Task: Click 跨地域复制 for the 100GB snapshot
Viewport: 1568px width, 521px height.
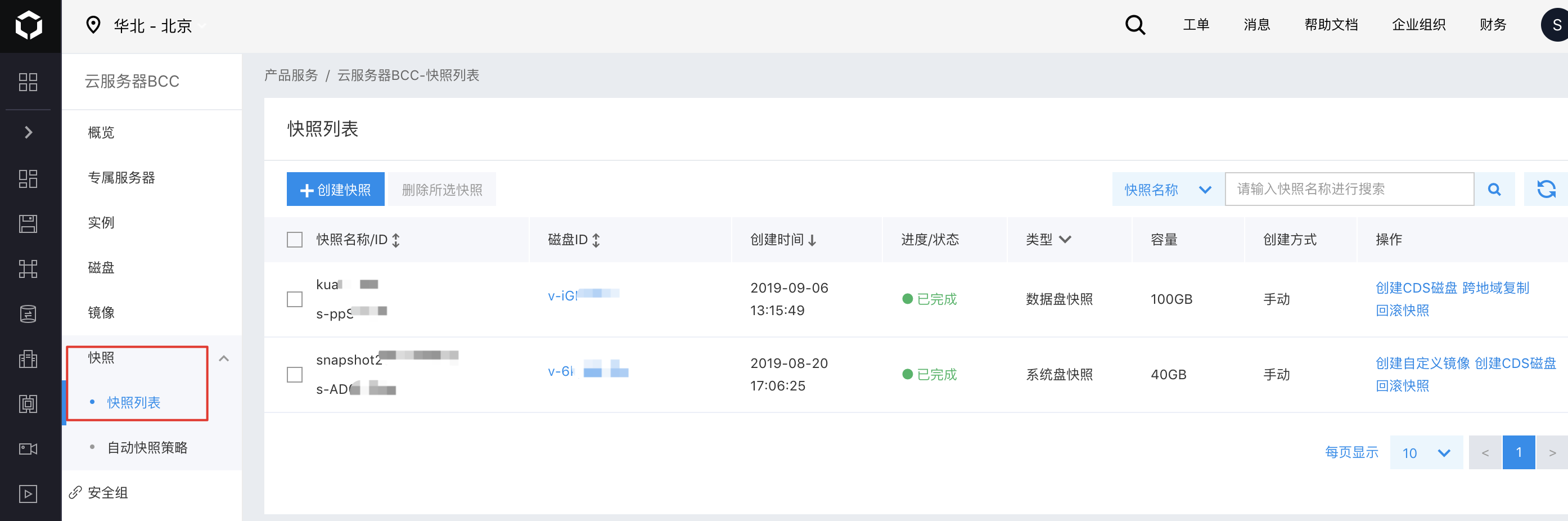Action: click(1496, 288)
